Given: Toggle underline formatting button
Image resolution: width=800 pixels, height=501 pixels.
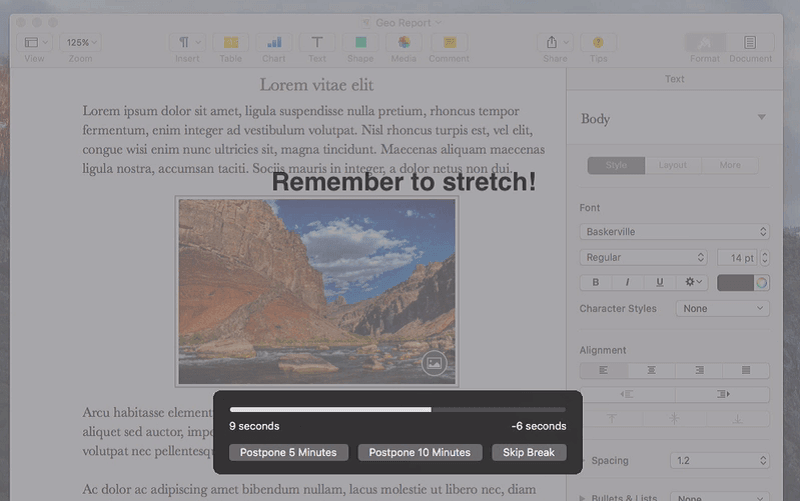Looking at the screenshot, I should coord(659,282).
